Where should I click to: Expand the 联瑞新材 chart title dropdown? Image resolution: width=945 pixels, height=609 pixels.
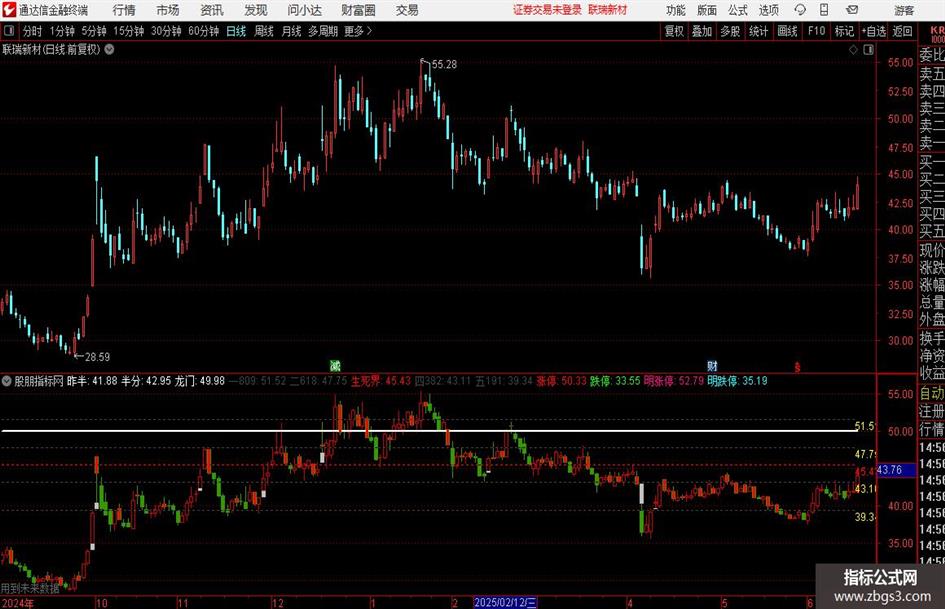(x=109, y=49)
